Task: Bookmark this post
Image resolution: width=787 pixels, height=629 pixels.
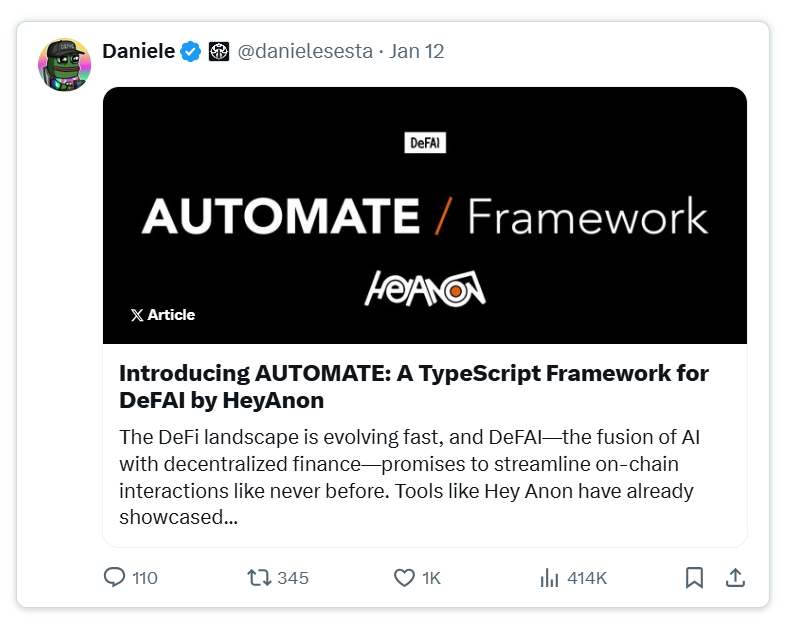Action: [694, 578]
